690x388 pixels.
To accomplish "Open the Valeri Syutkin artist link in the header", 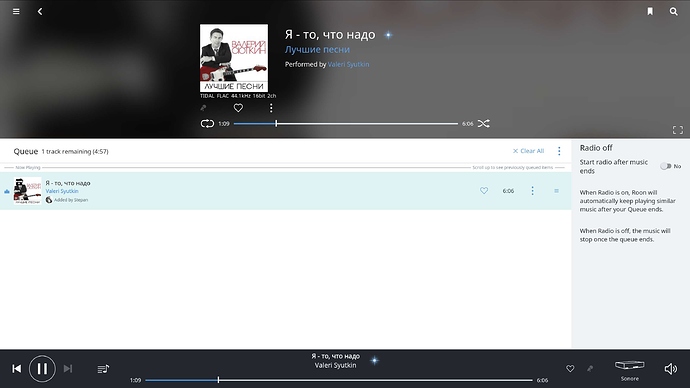I will point(349,64).
